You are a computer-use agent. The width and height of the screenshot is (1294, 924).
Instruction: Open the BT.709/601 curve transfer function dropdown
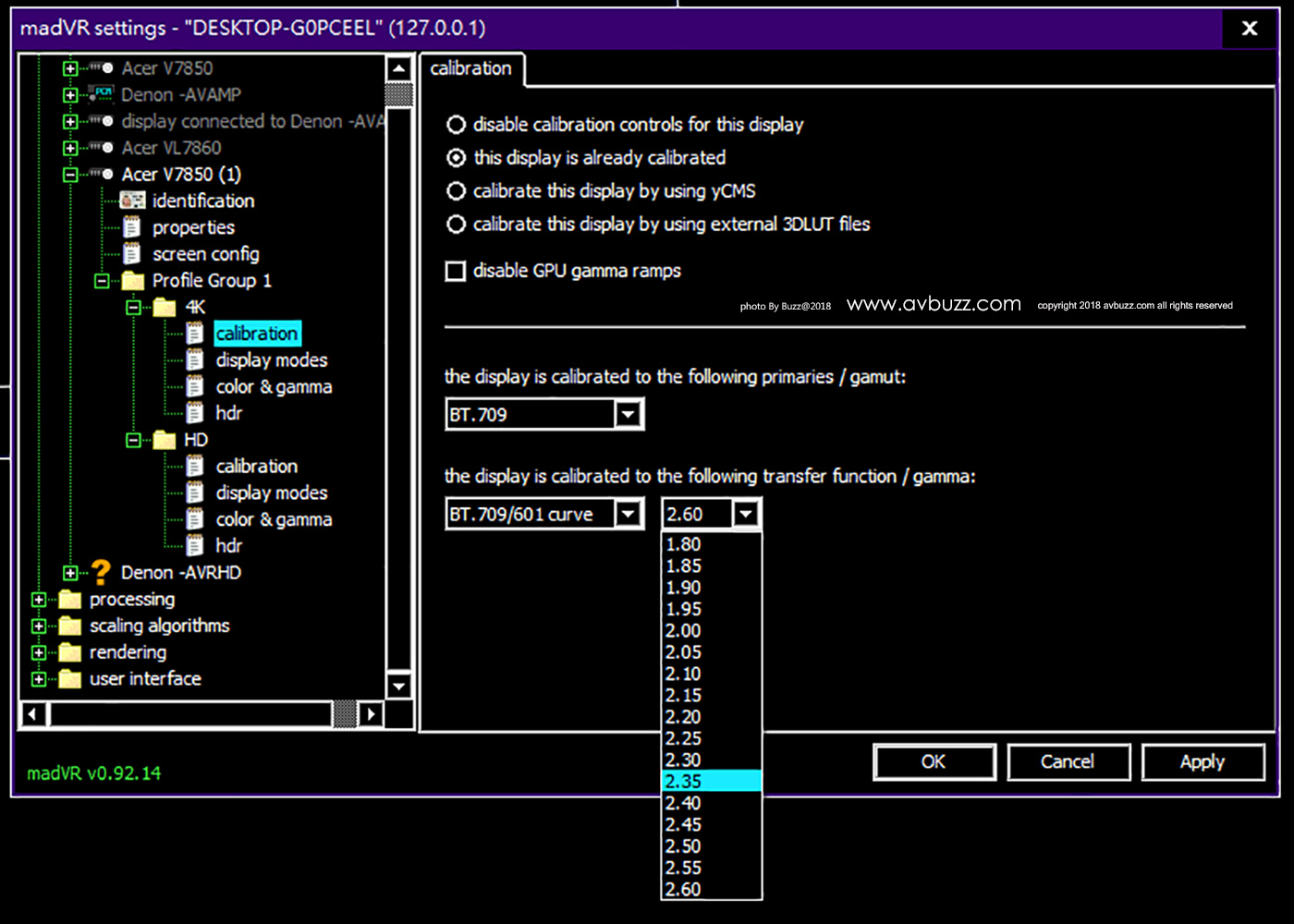pos(629,514)
